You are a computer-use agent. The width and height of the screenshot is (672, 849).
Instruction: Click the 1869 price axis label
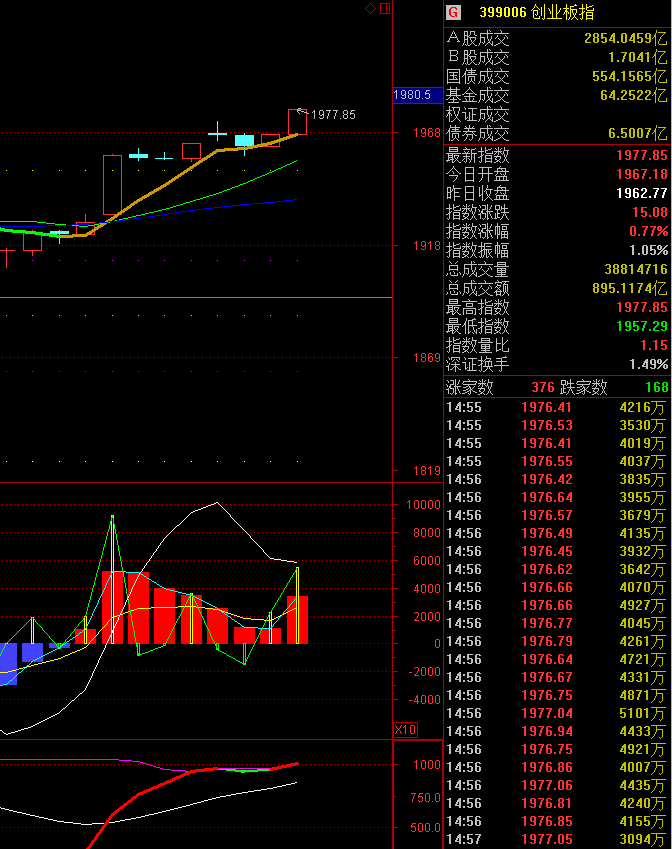coord(427,358)
